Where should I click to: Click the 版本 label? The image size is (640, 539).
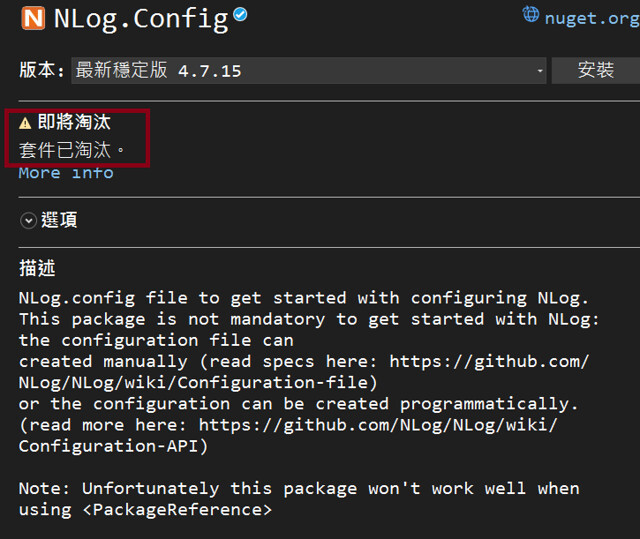click(40, 71)
